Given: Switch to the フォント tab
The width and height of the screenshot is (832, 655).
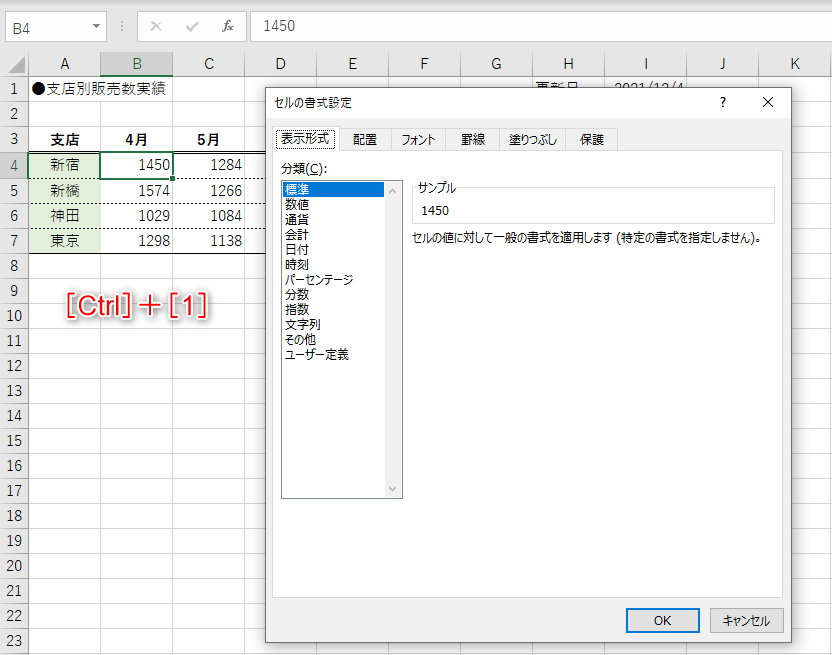Looking at the screenshot, I should click(x=420, y=140).
